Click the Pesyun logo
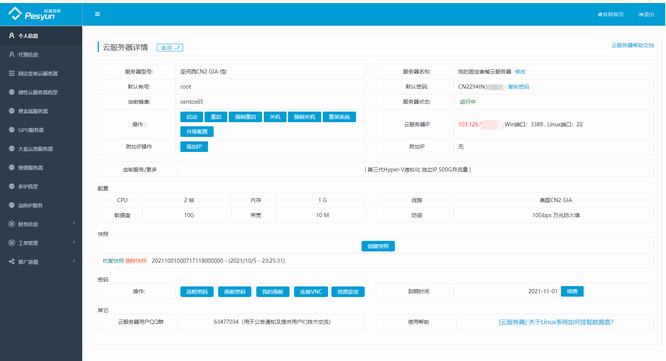This screenshot has height=361, width=666. click(35, 14)
